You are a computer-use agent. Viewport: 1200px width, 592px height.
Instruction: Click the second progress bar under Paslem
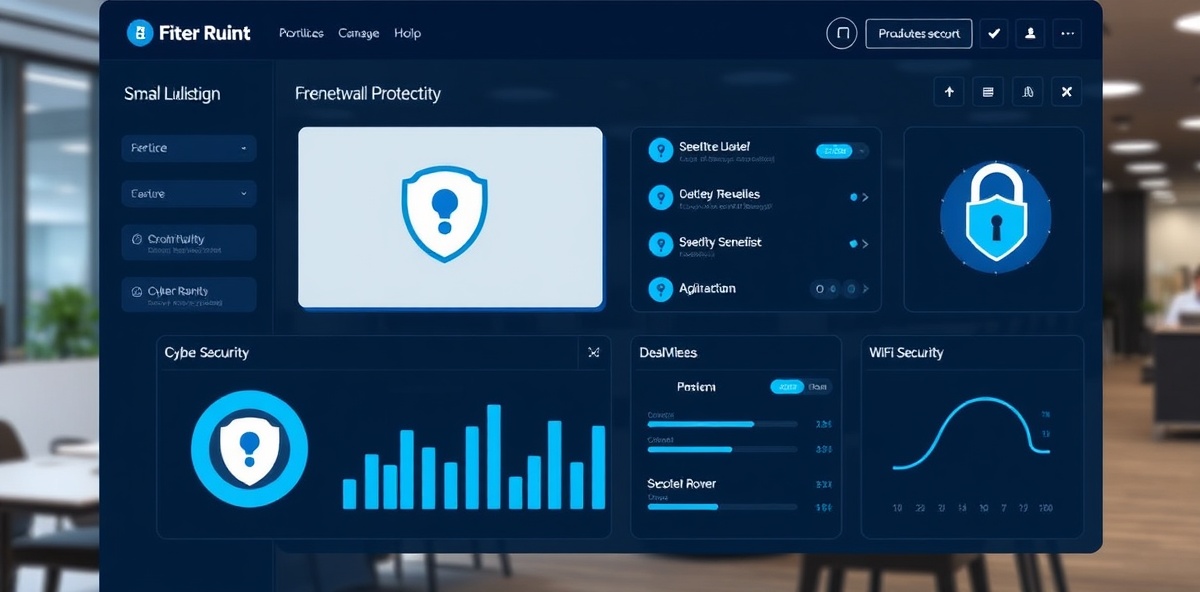click(x=722, y=449)
